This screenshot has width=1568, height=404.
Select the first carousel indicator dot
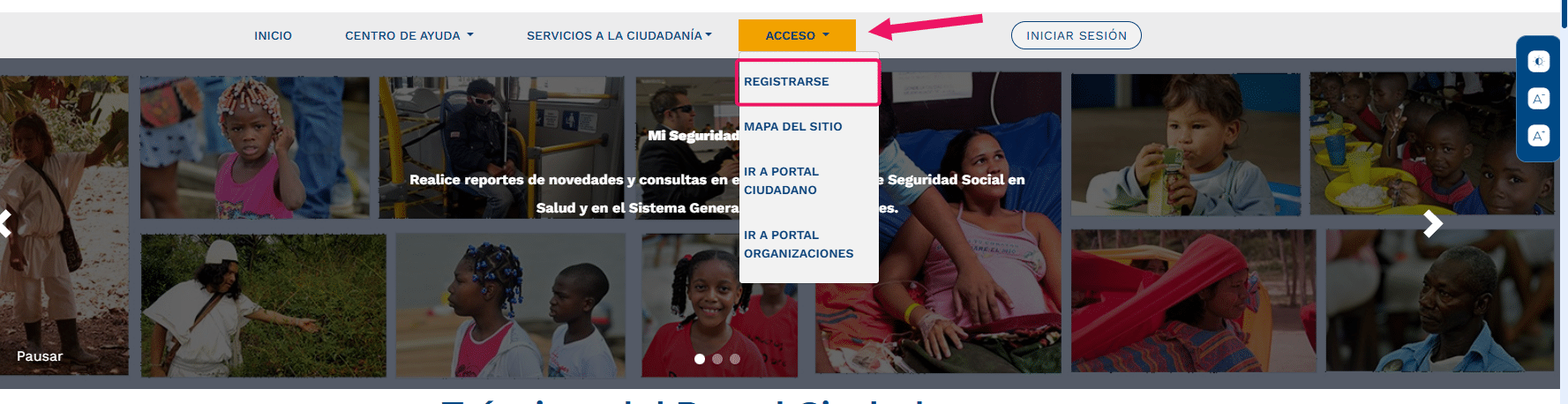[700, 359]
